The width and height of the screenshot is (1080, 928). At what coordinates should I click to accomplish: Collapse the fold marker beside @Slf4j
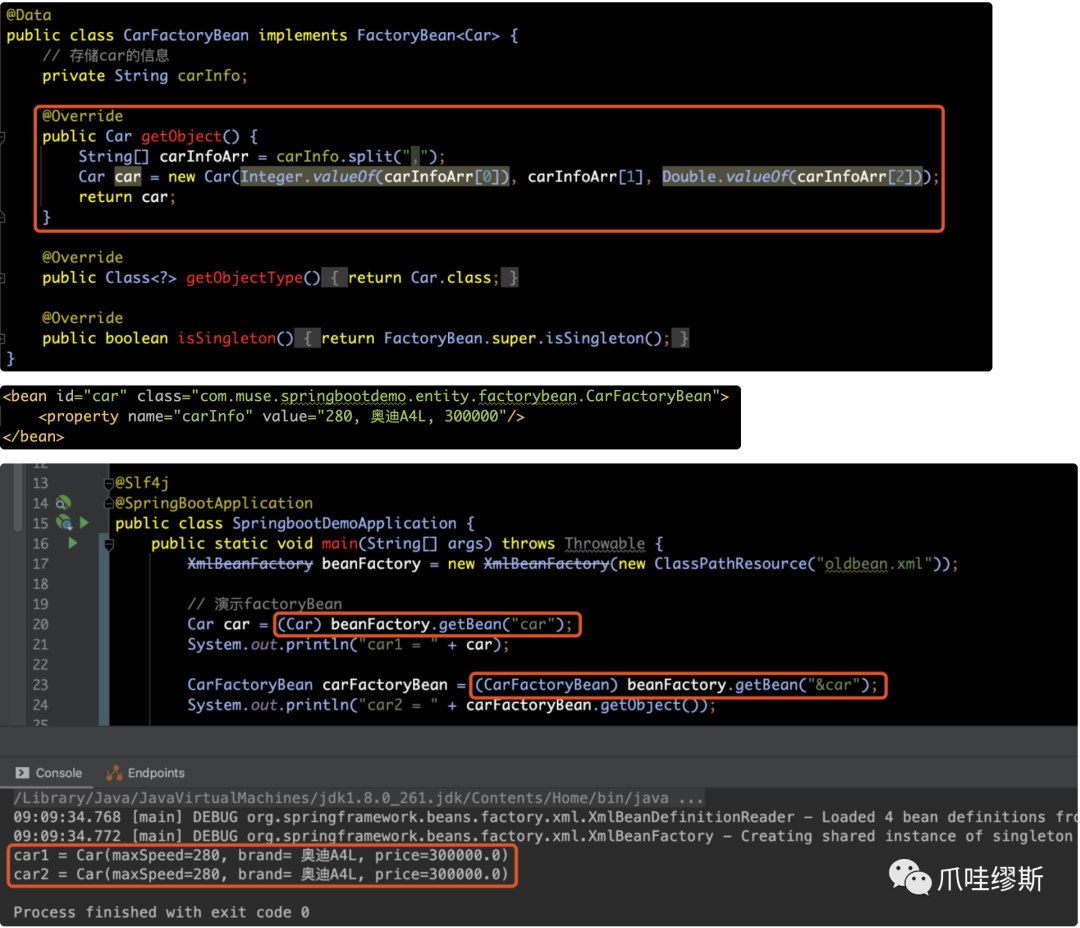coord(108,484)
